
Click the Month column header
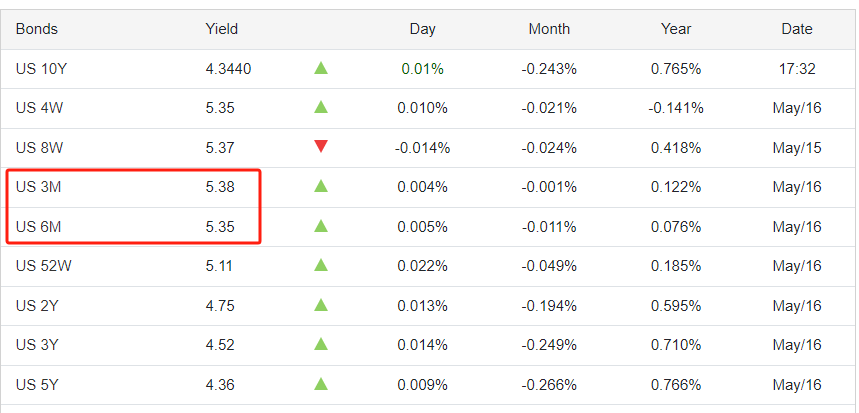tap(549, 29)
